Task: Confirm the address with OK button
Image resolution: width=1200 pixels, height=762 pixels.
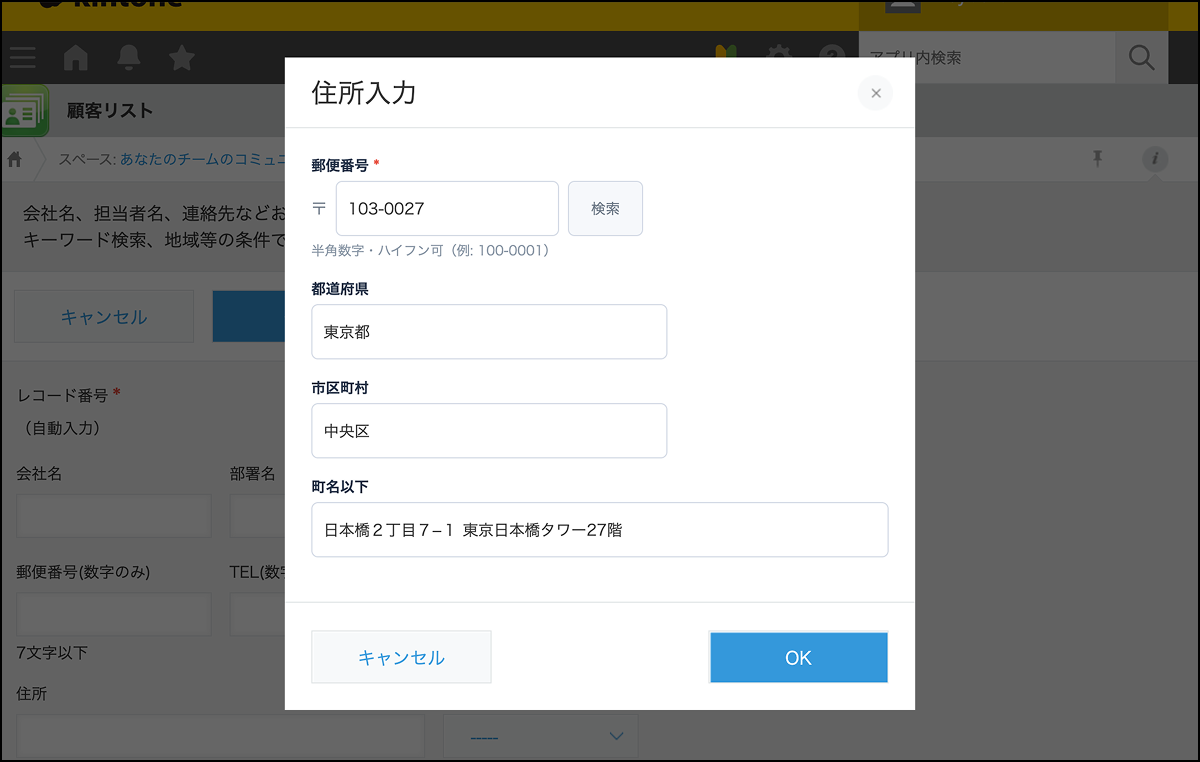Action: pos(798,657)
